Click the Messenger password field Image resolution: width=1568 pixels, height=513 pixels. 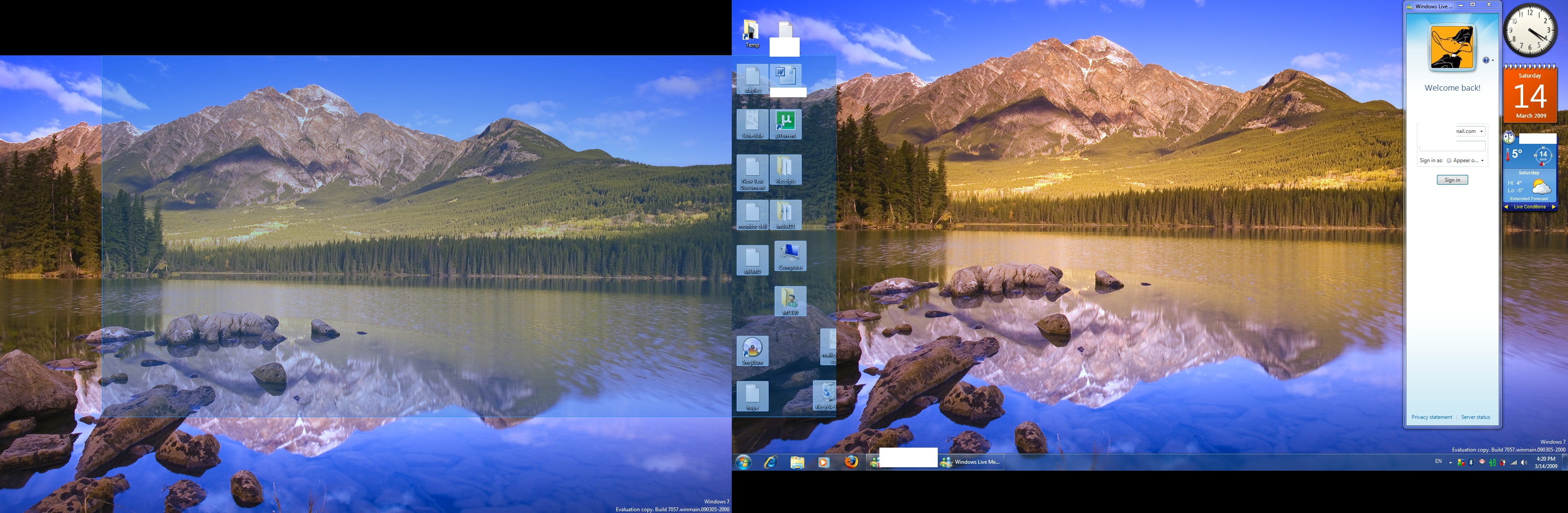pos(1452,146)
